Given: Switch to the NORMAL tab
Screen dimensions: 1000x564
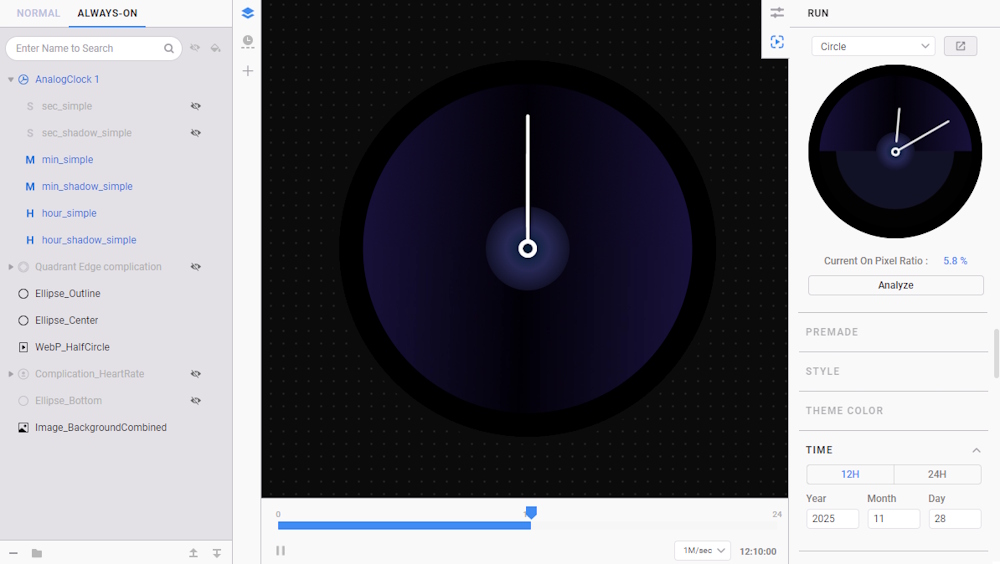Looking at the screenshot, I should coord(38,13).
